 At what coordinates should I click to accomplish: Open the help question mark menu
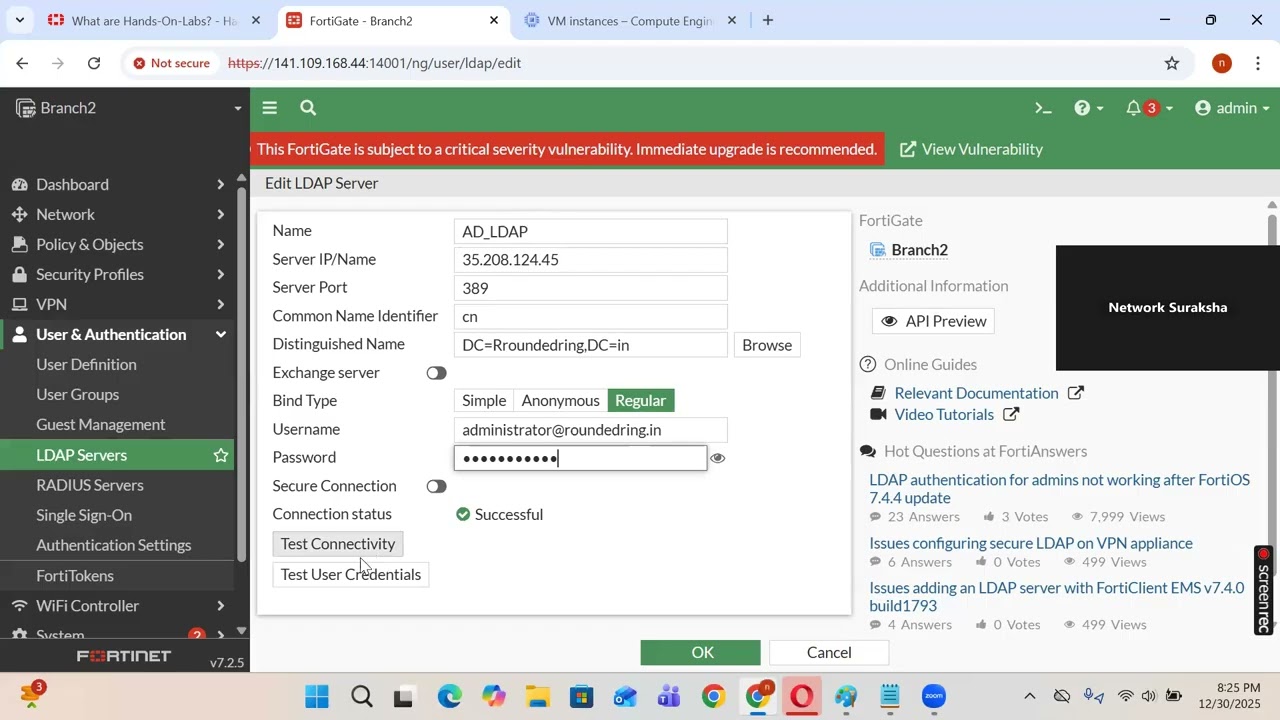pyautogui.click(x=1088, y=108)
